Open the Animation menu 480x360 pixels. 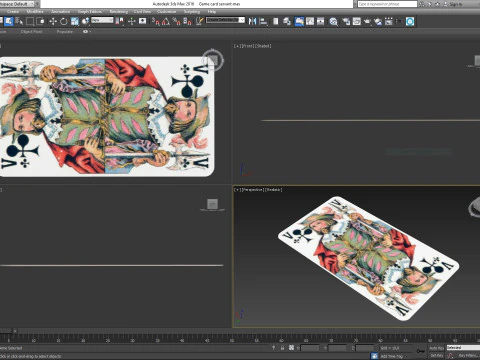(x=60, y=11)
